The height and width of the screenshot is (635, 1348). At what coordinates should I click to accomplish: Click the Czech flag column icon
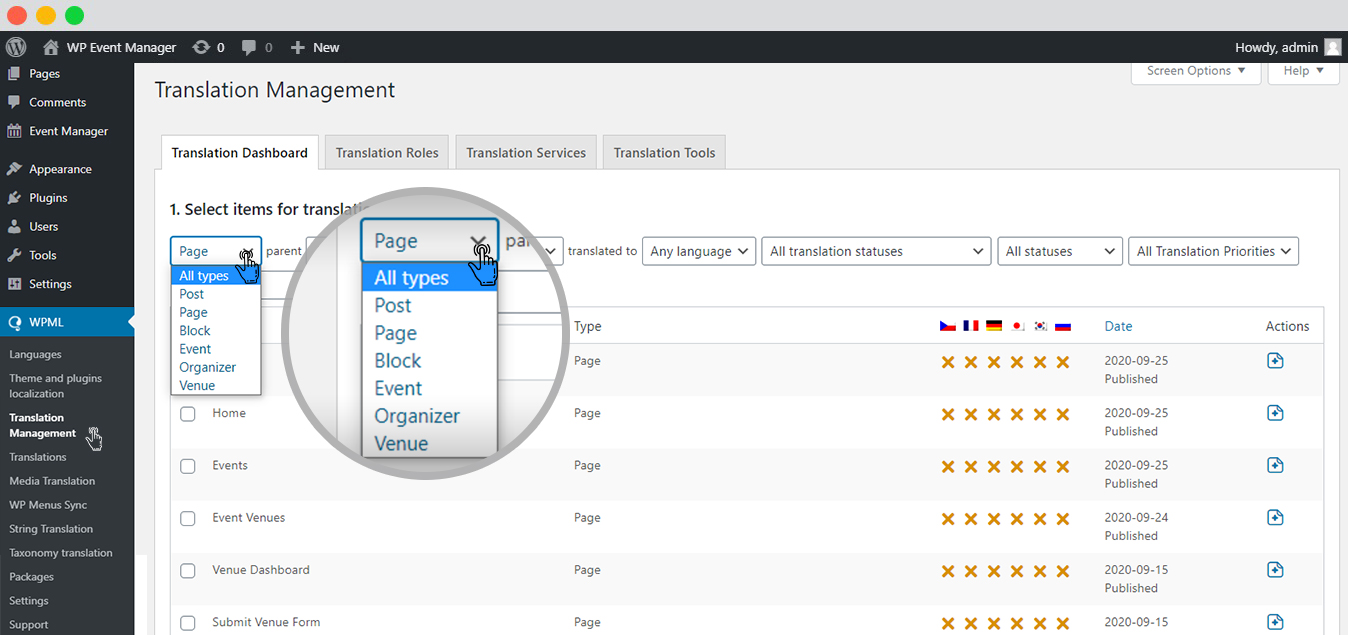tap(948, 326)
